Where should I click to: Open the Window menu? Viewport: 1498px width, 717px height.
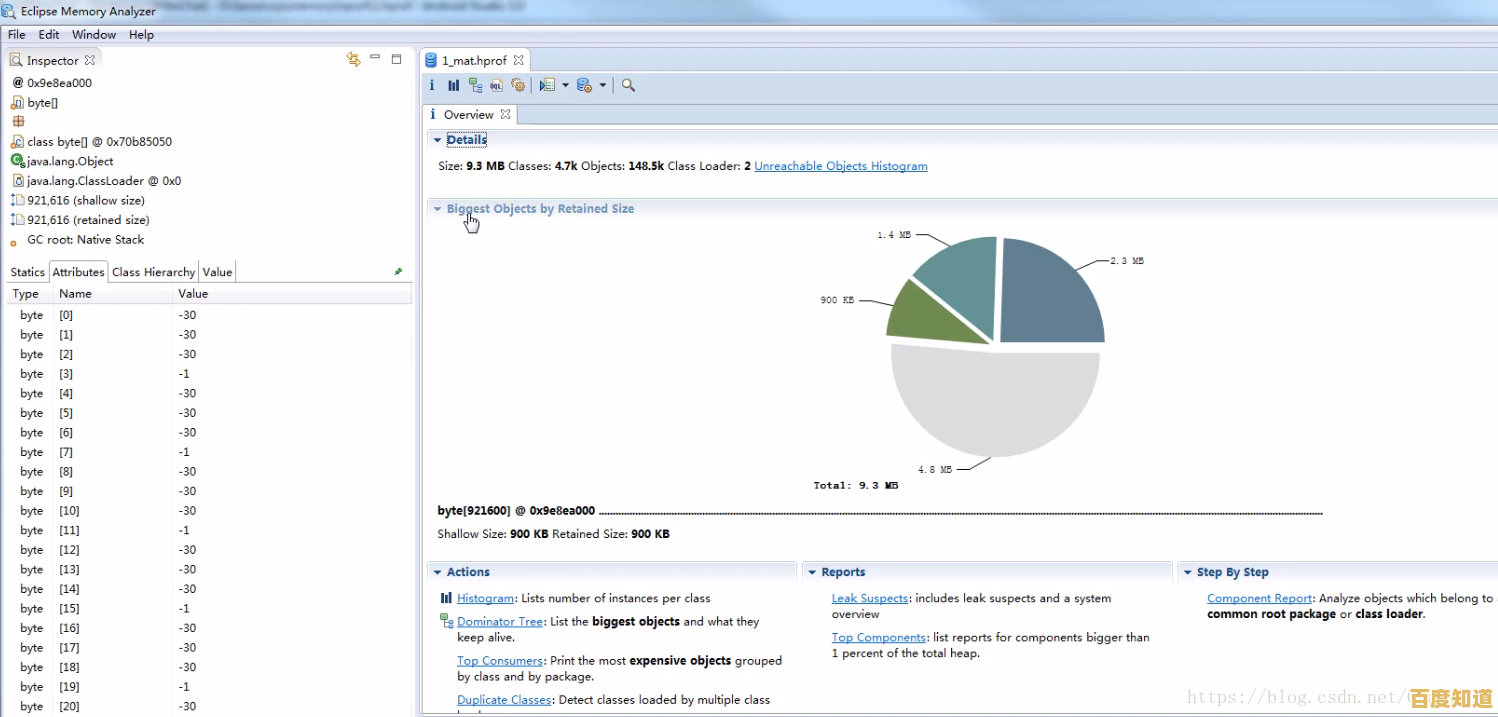coord(93,34)
